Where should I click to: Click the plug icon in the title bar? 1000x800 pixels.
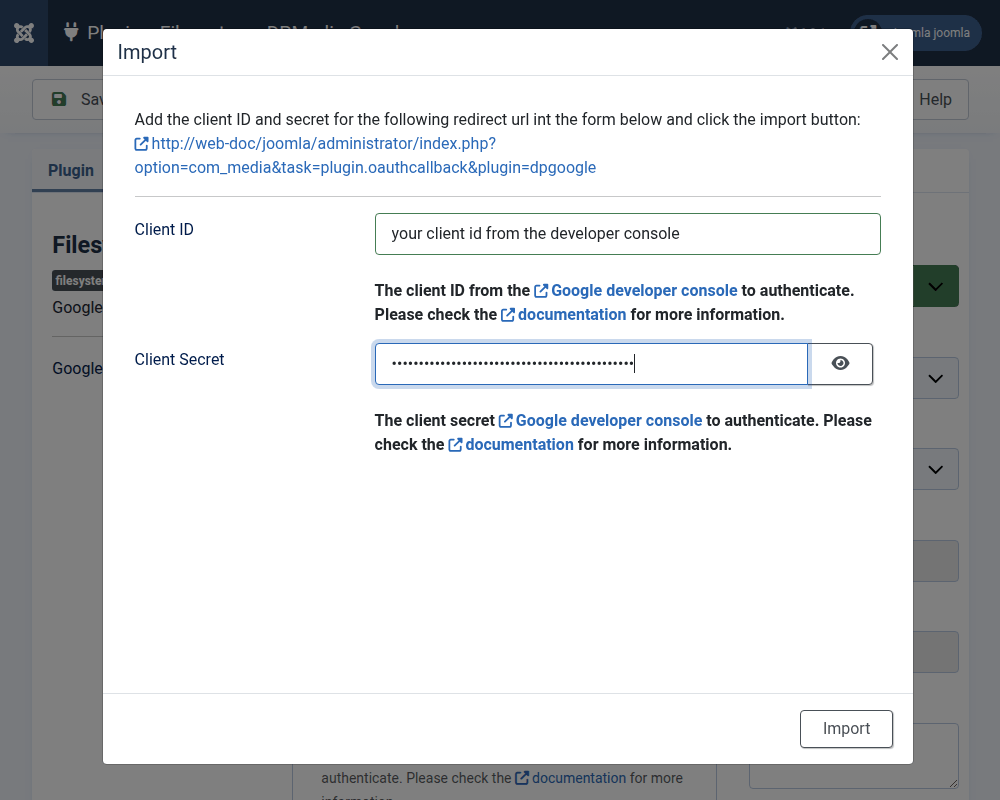[x=71, y=33]
